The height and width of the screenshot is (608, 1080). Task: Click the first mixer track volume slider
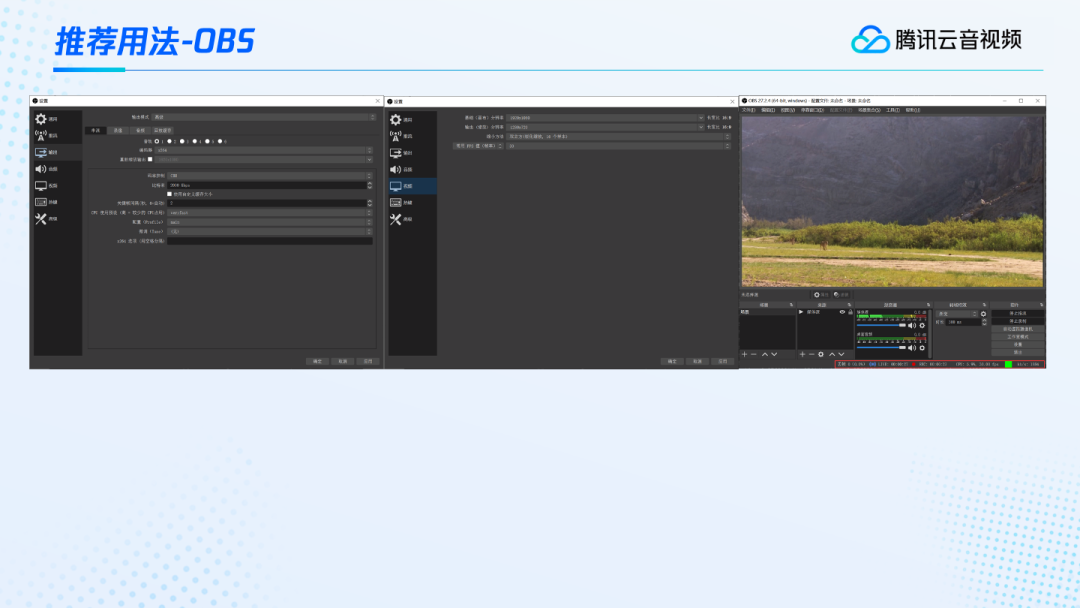(880, 325)
